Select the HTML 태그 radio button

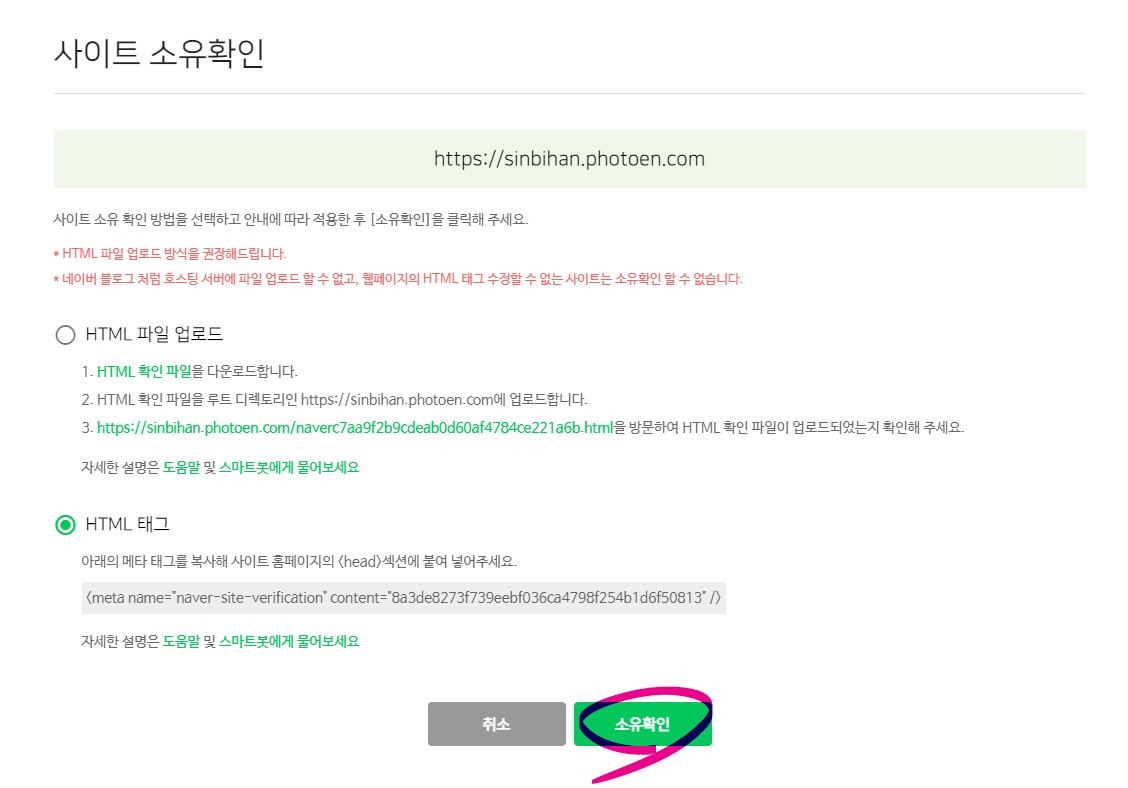click(65, 525)
